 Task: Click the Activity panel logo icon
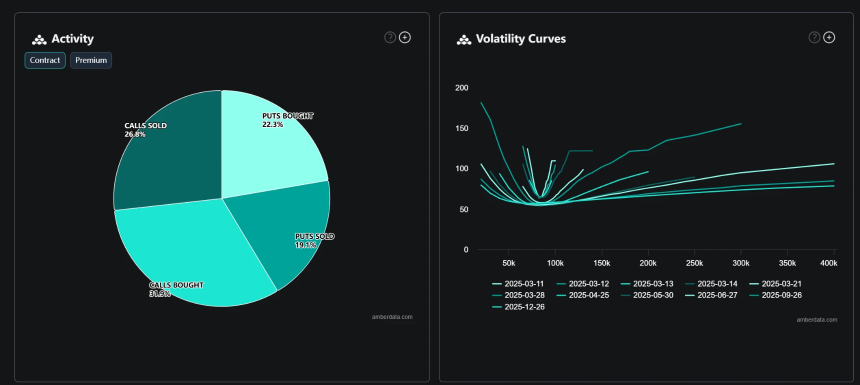39,39
